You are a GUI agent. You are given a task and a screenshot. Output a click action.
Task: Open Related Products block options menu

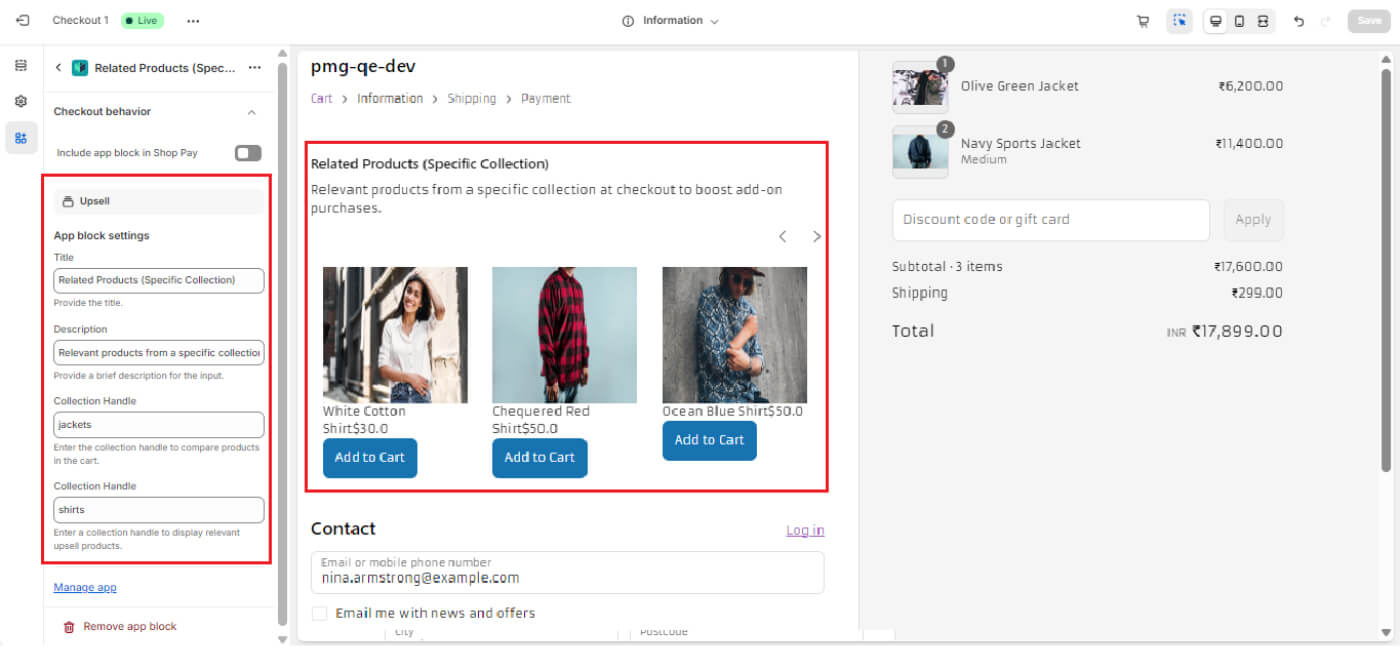tap(255, 68)
